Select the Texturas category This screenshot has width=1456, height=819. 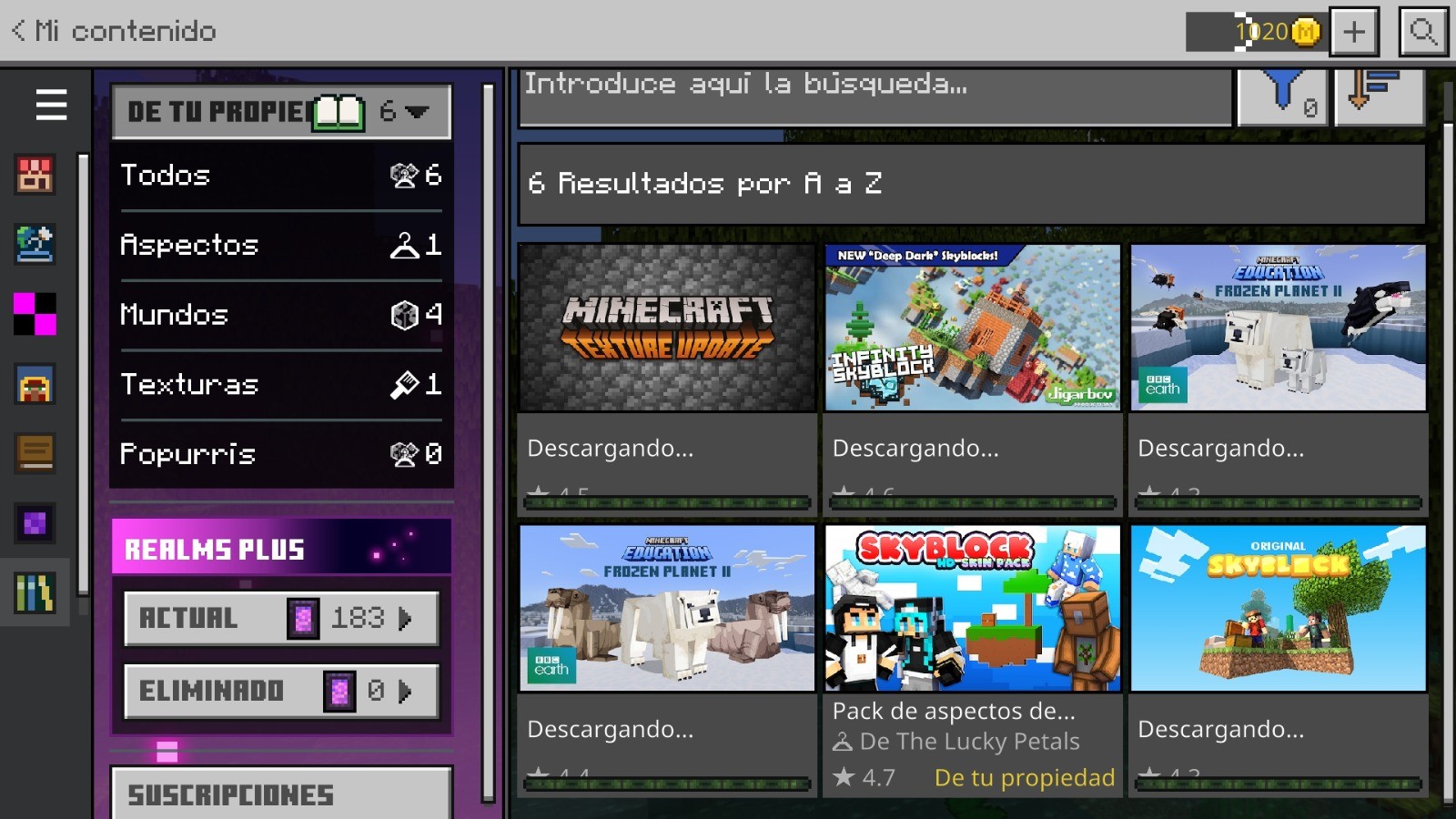pos(281,384)
